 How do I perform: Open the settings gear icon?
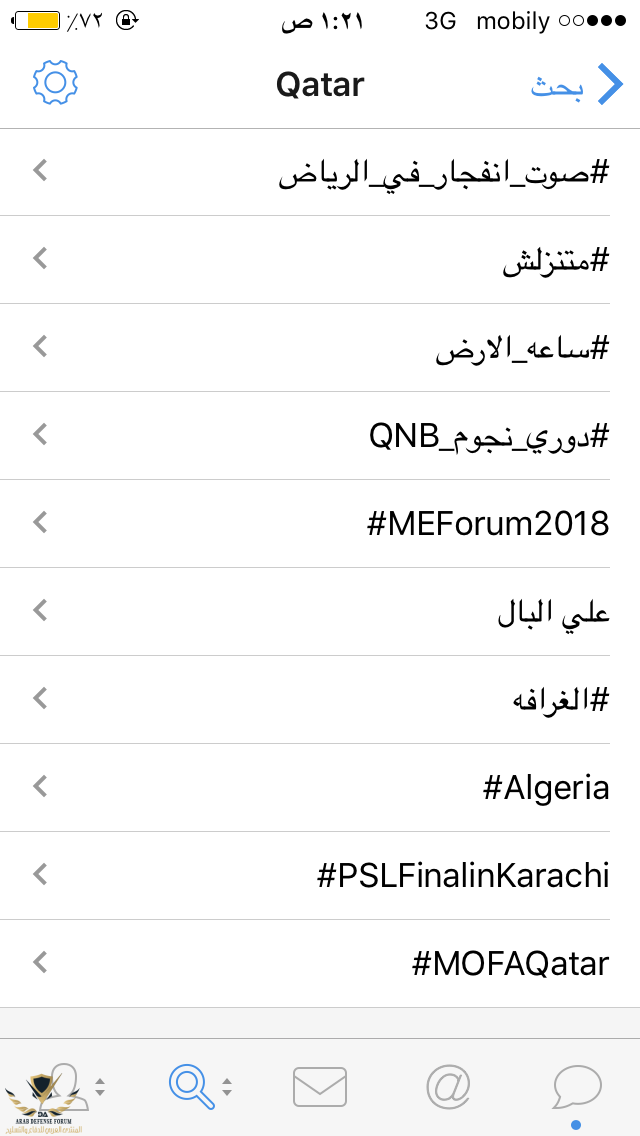[55, 83]
